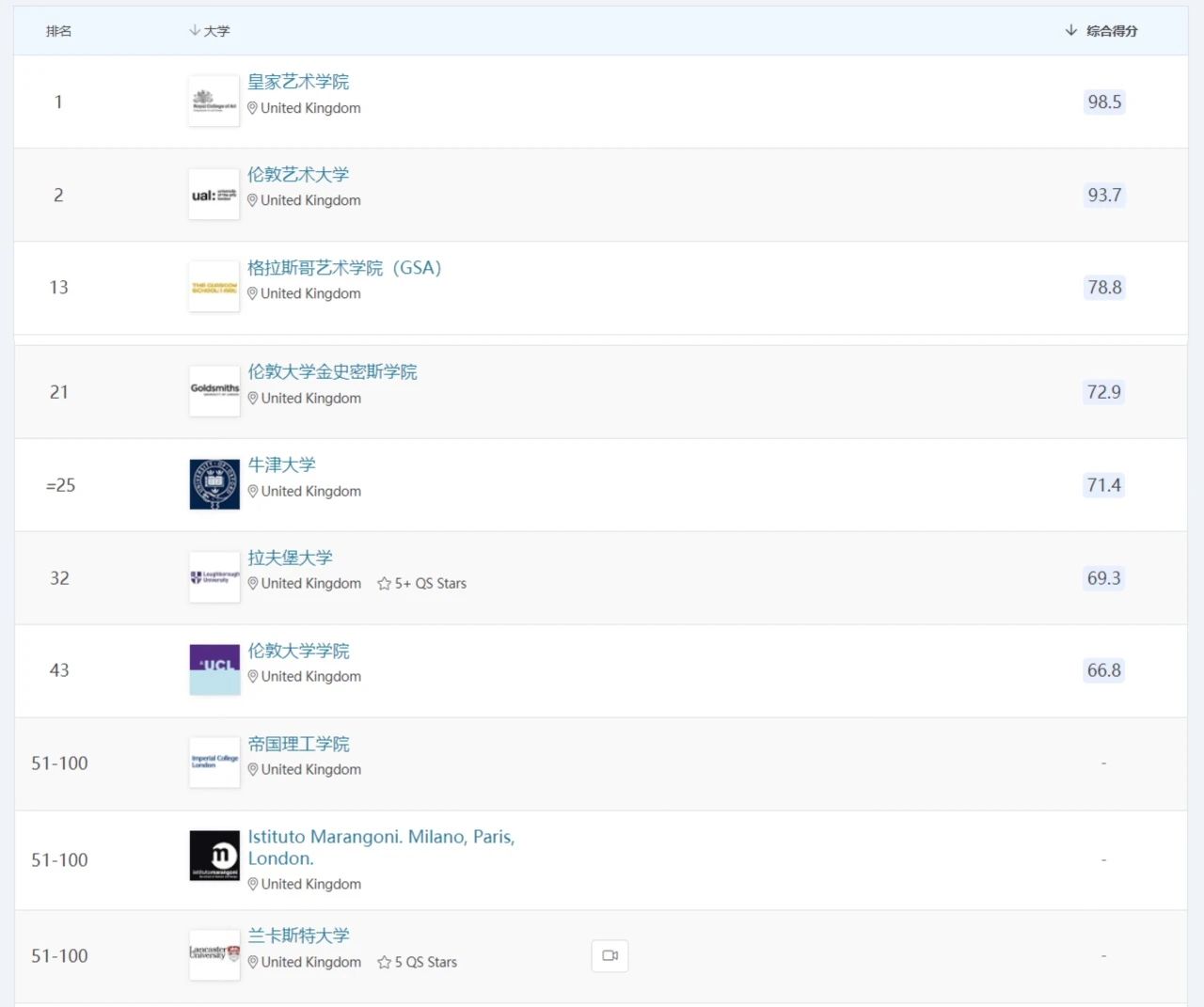Open 伦敦大学学院 university link
Screen dimensions: 1204x1007
click(298, 651)
